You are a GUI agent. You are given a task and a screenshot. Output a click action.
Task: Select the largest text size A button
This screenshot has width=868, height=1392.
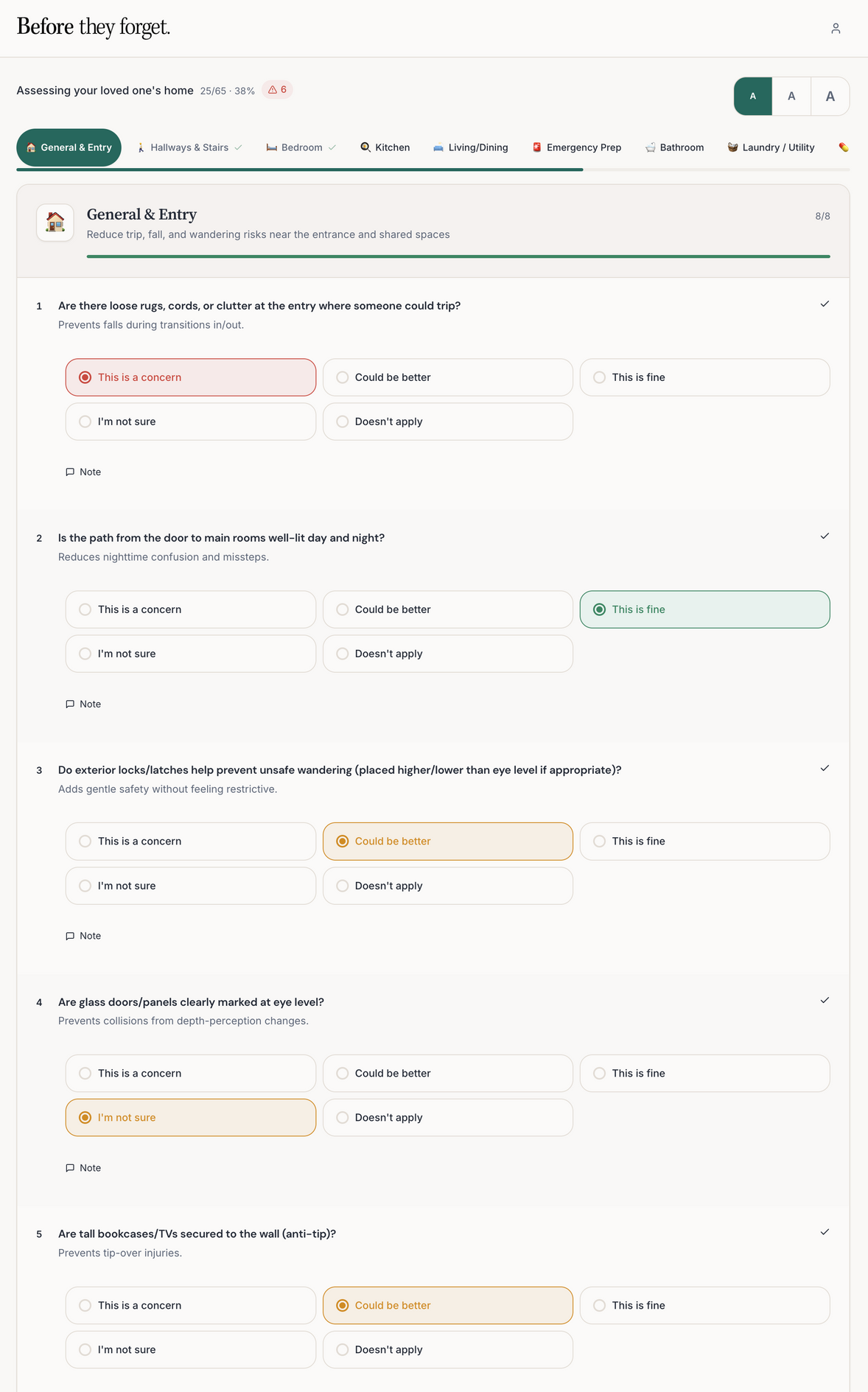(x=830, y=97)
